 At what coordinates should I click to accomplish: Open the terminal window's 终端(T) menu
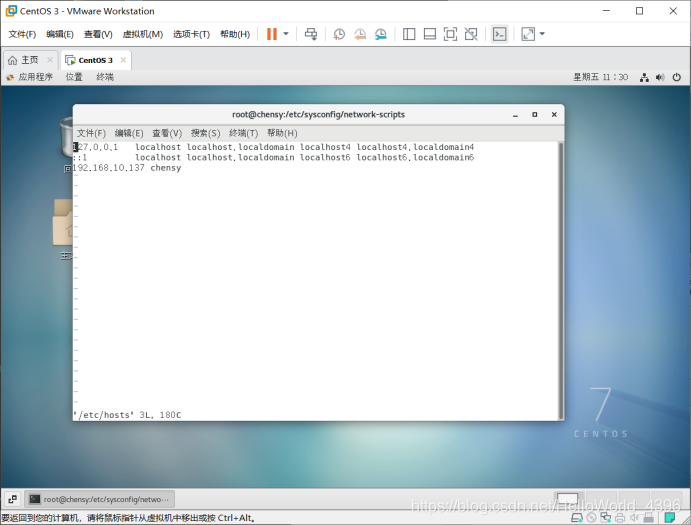(x=243, y=133)
